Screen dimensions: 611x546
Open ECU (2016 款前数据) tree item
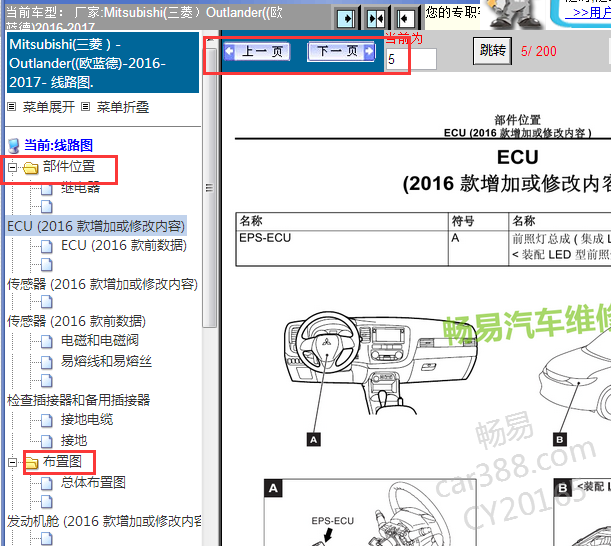(x=124, y=245)
